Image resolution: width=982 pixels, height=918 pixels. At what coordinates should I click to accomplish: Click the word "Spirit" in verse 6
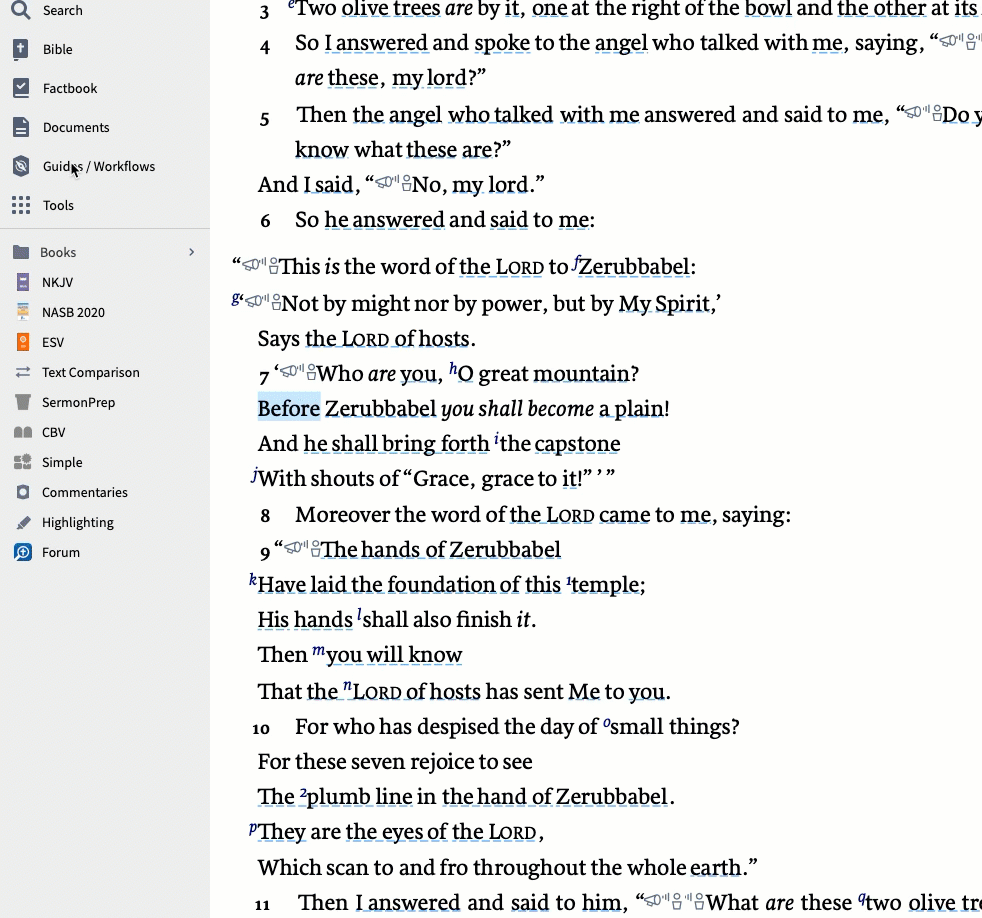[683, 304]
